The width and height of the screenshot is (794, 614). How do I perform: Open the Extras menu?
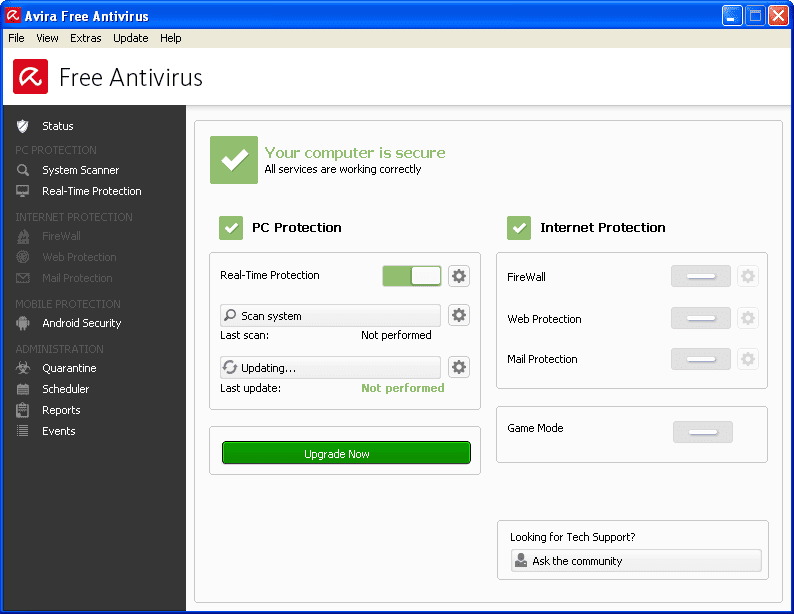[86, 38]
